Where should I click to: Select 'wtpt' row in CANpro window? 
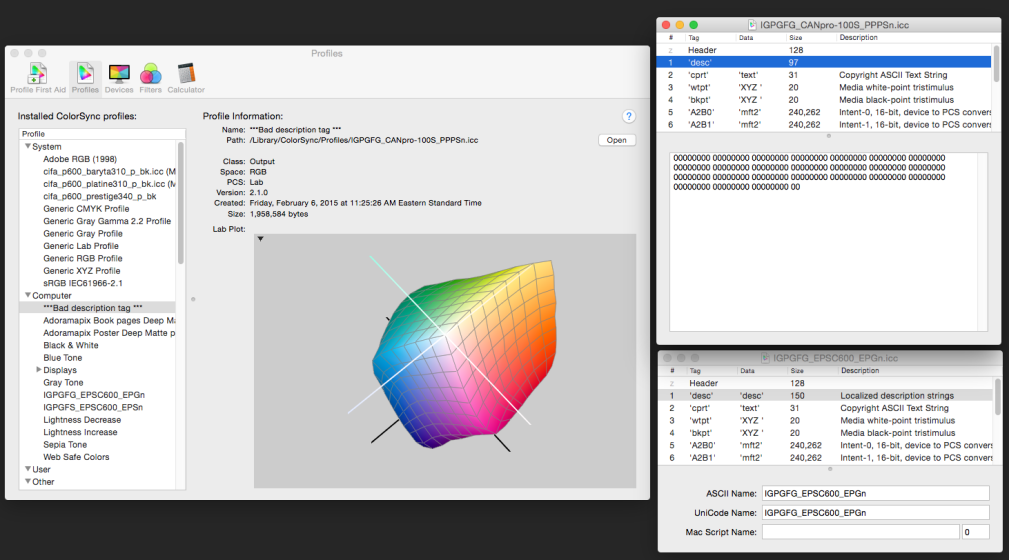824,88
